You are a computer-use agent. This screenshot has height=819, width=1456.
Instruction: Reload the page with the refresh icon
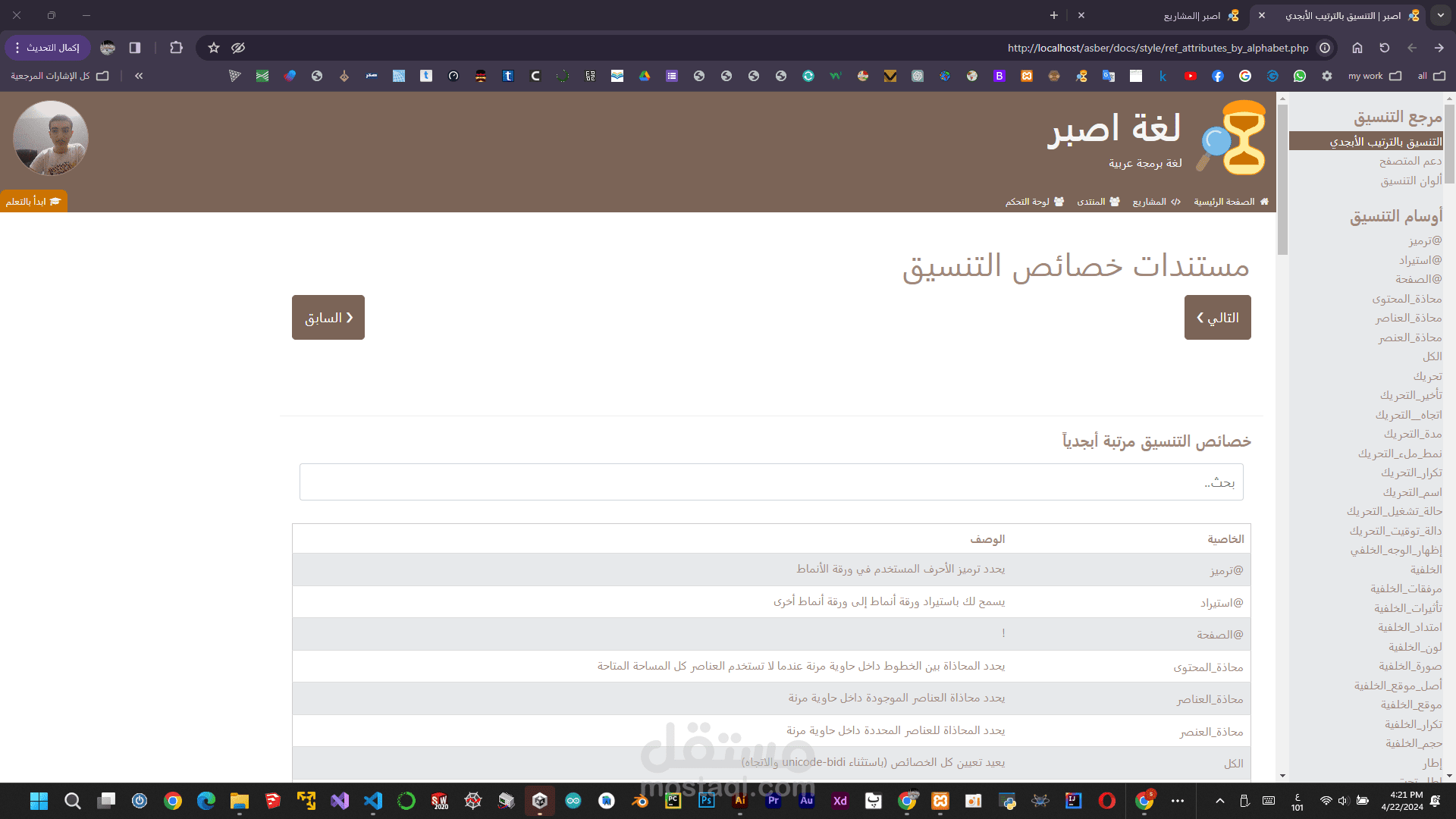click(x=1385, y=48)
